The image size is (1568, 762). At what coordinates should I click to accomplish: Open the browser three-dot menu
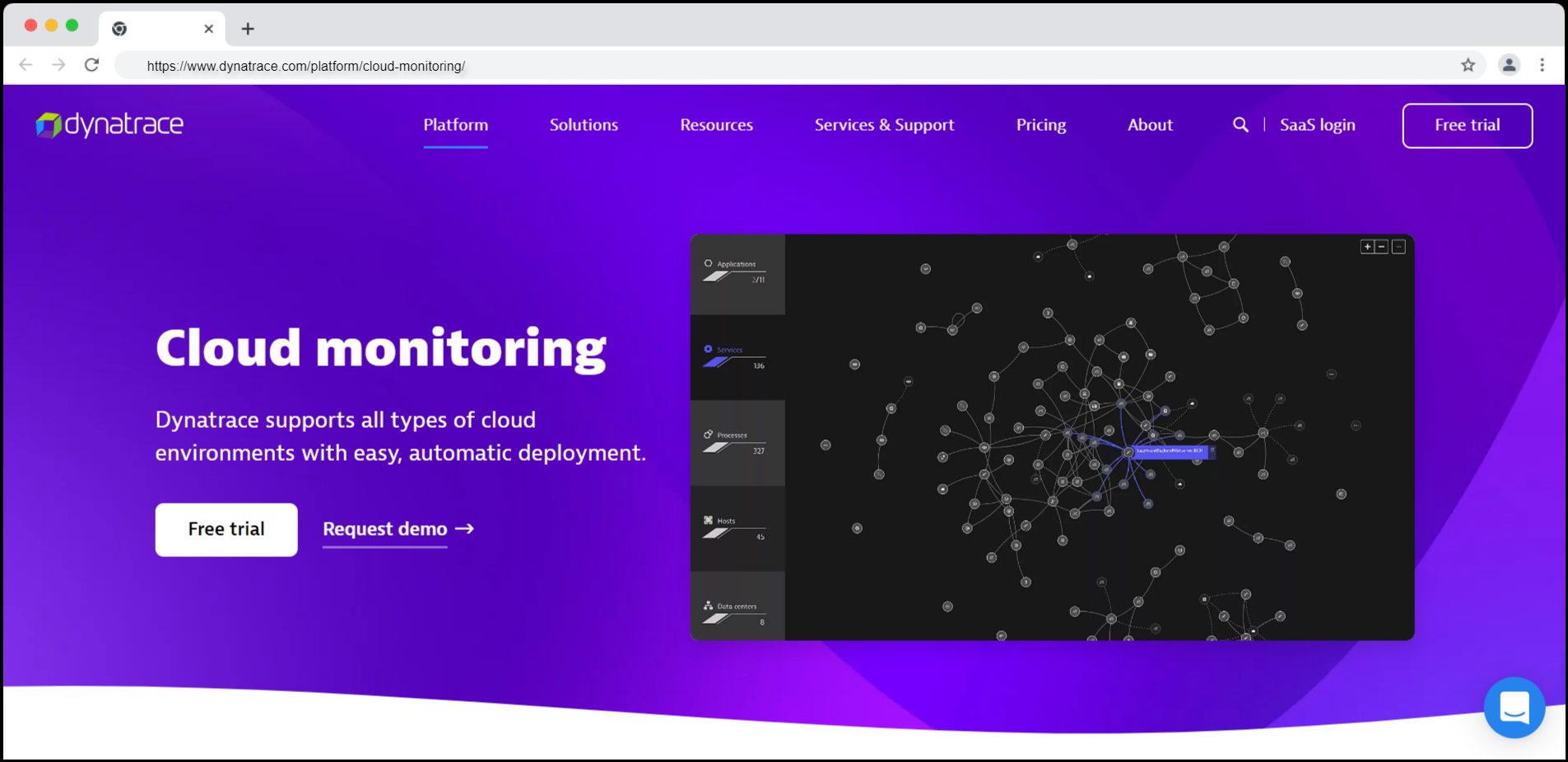1541,65
